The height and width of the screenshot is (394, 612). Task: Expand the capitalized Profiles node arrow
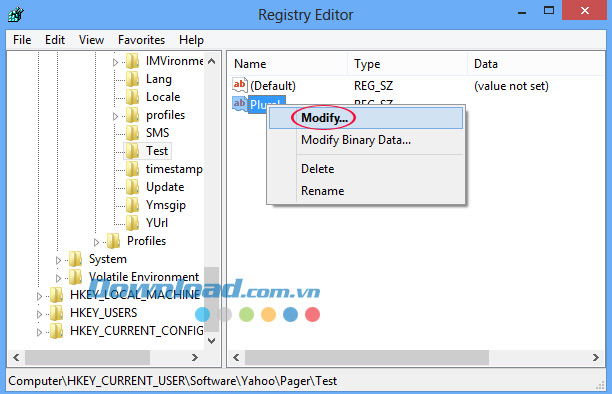tap(96, 242)
